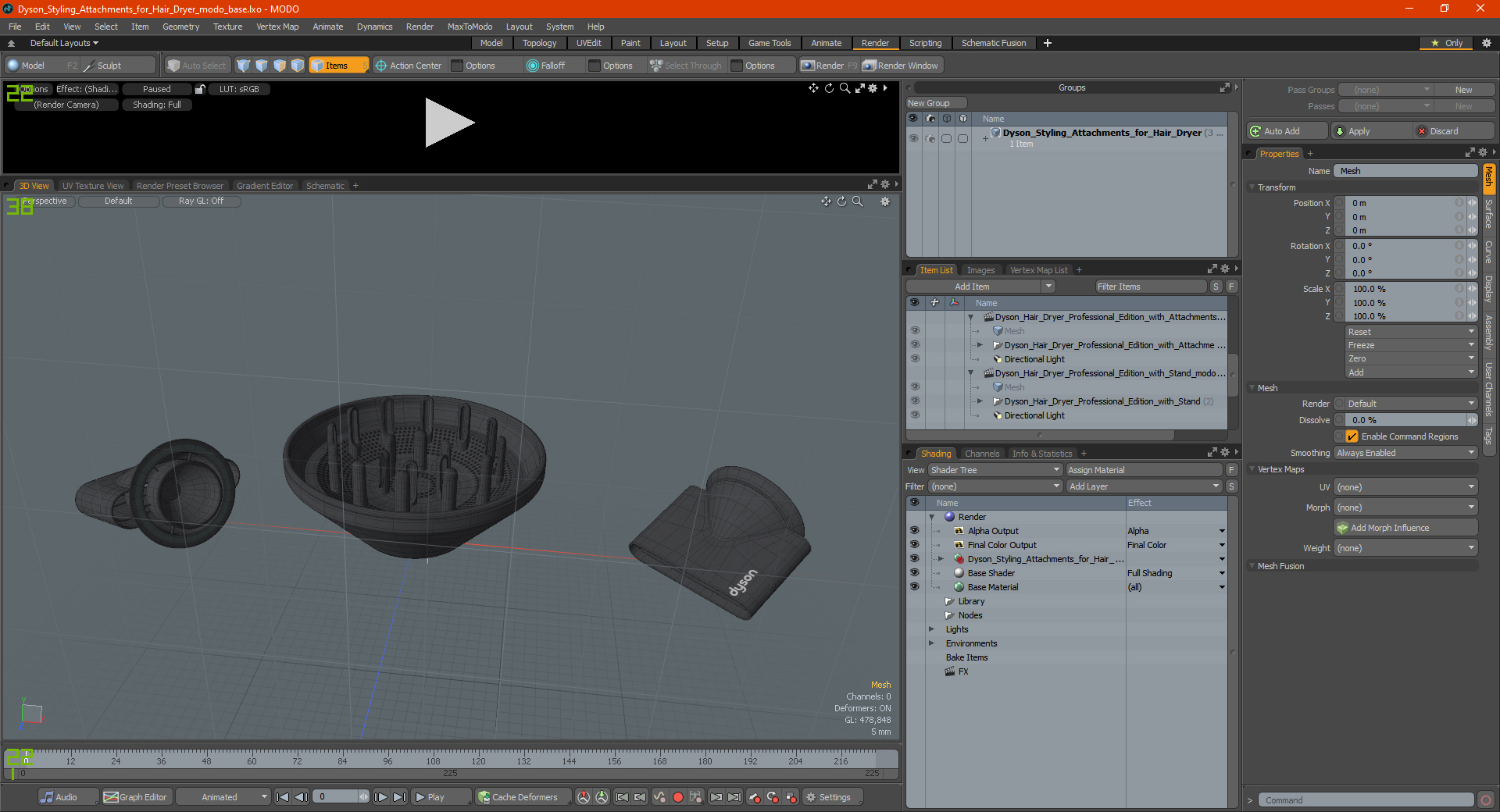This screenshot has width=1500, height=812.
Task: Open UV Texture View tab
Action: tap(92, 186)
